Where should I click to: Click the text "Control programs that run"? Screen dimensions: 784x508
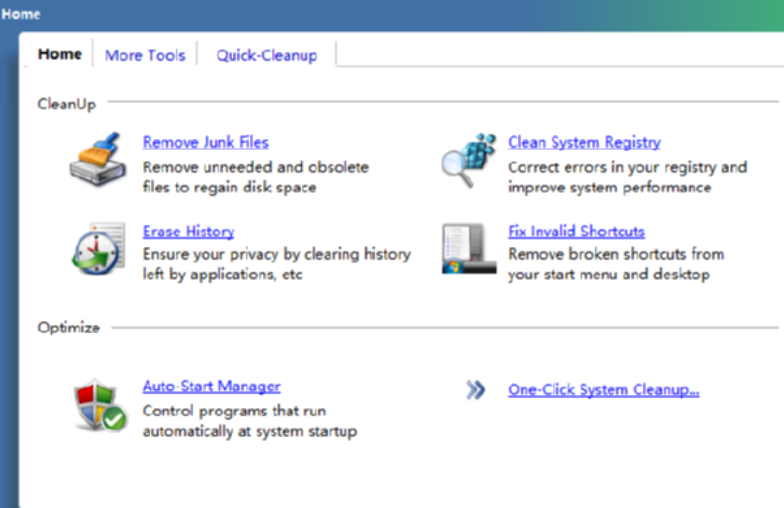pyautogui.click(x=234, y=411)
